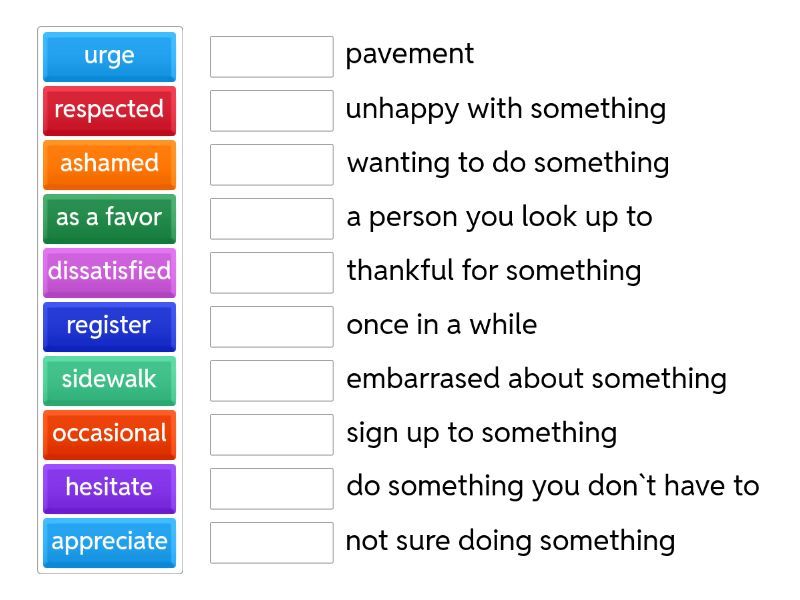800x600 pixels.
Task: Click the empty box by 'sign up to something'
Action: [x=271, y=434]
